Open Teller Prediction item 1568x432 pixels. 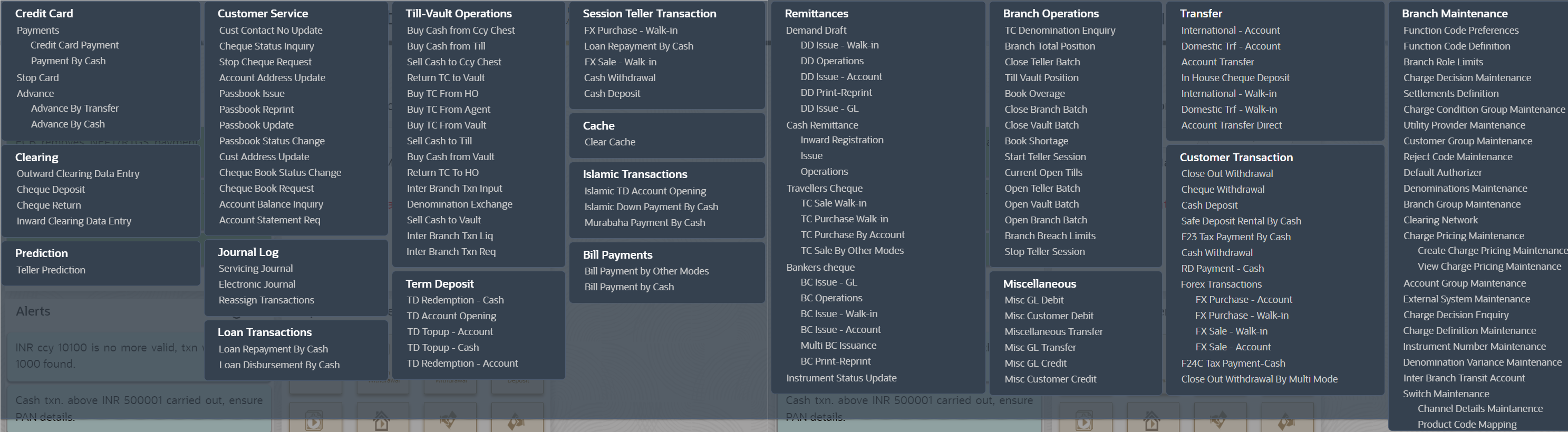coord(51,270)
